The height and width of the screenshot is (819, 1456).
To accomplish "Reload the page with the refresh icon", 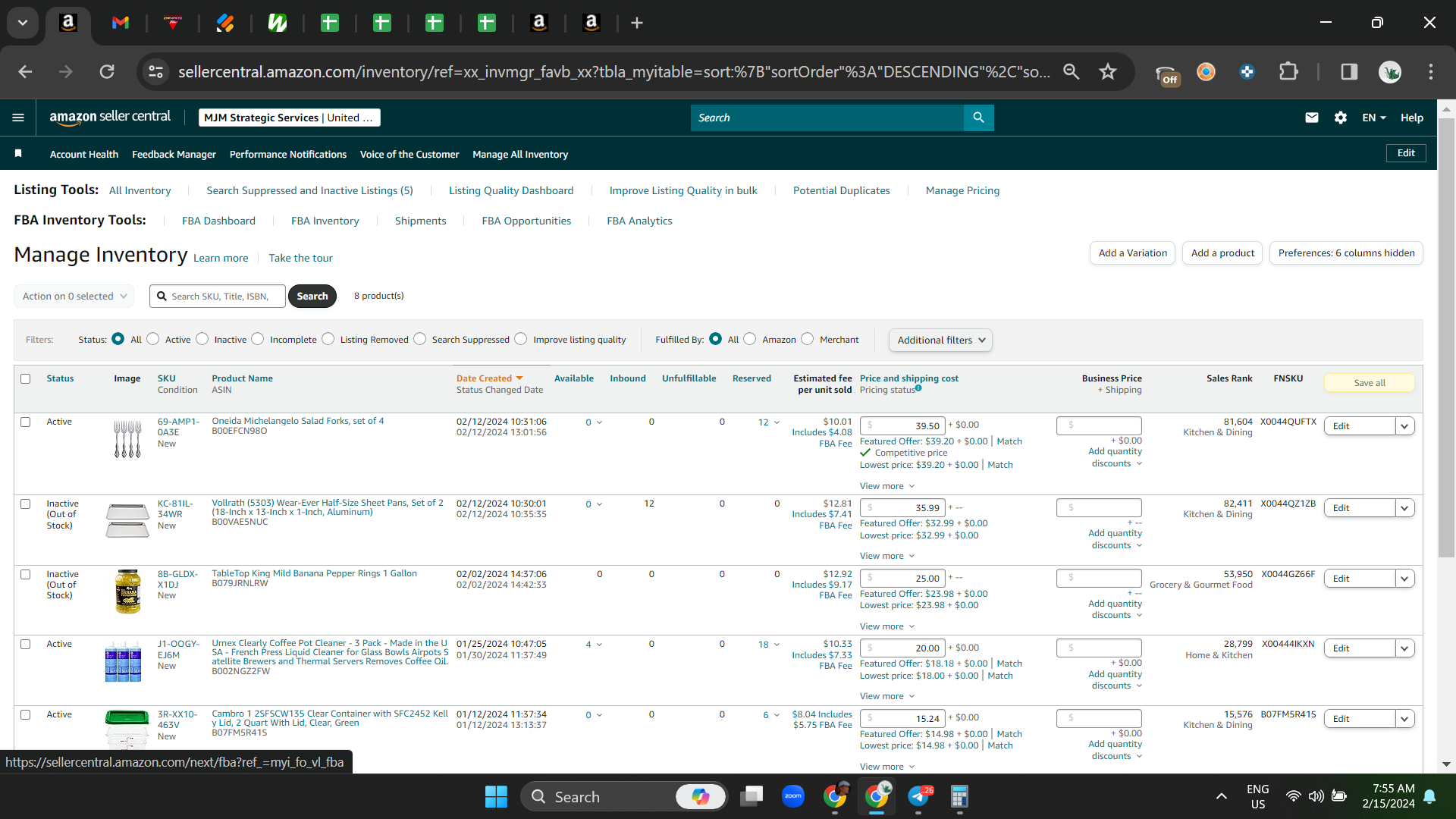I will [107, 71].
